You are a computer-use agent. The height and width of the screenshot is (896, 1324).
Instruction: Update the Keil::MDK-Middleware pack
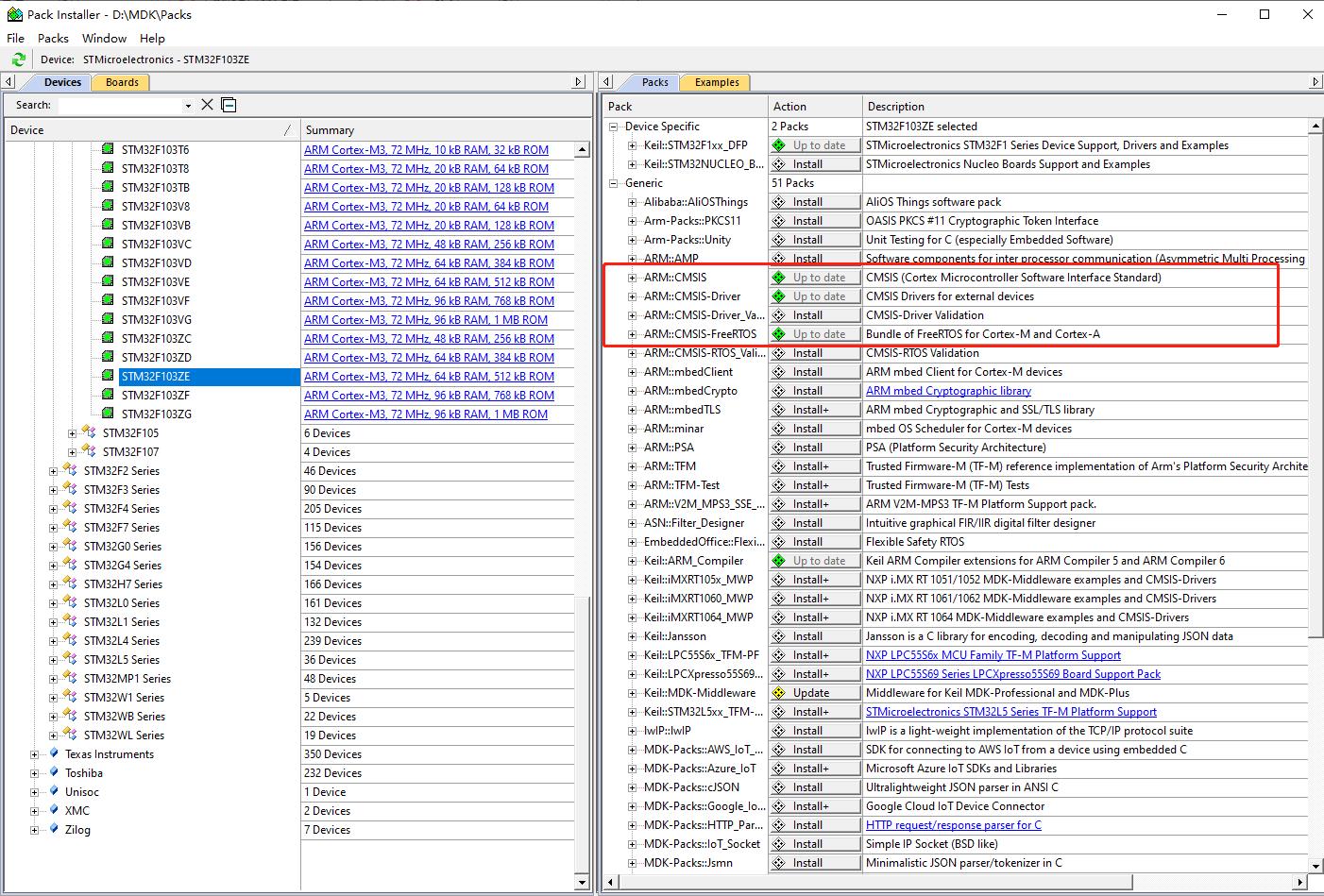814,693
